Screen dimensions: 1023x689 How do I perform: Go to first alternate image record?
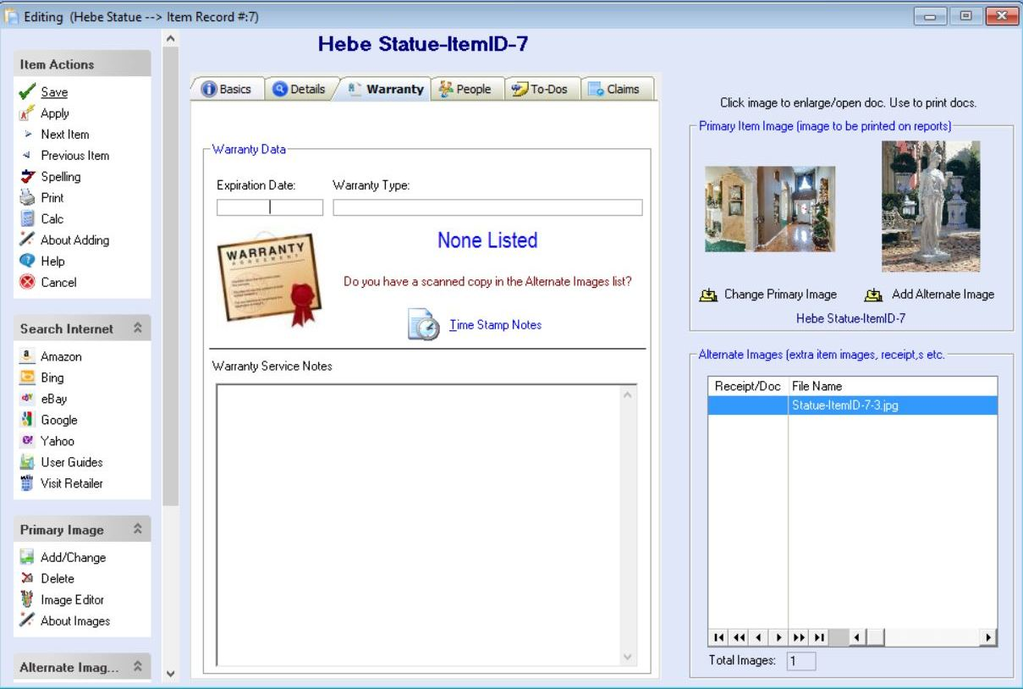[x=718, y=637]
